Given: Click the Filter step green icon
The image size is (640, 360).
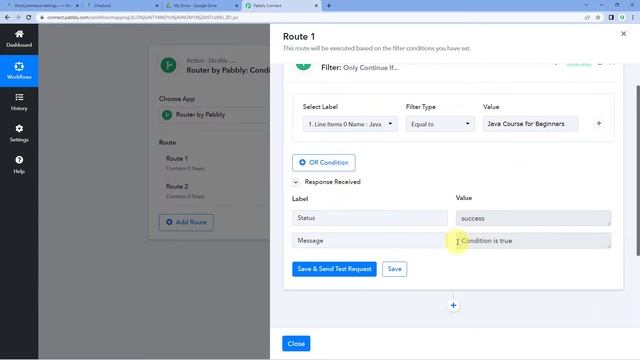Looking at the screenshot, I should coord(303,66).
